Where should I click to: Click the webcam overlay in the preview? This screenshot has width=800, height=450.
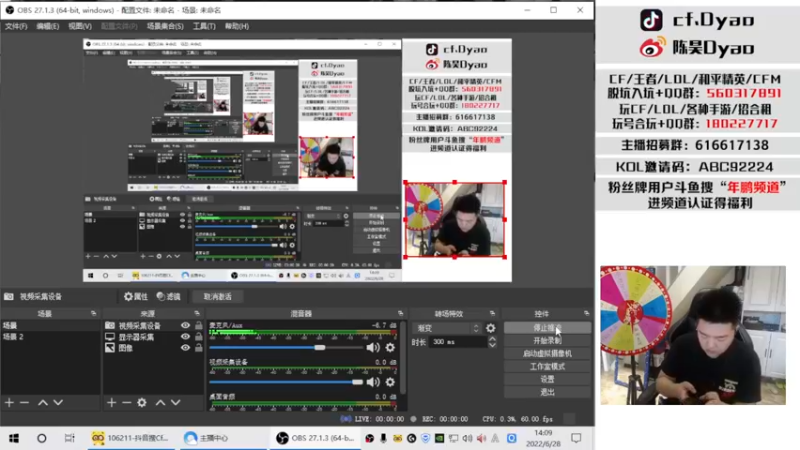[x=455, y=220]
